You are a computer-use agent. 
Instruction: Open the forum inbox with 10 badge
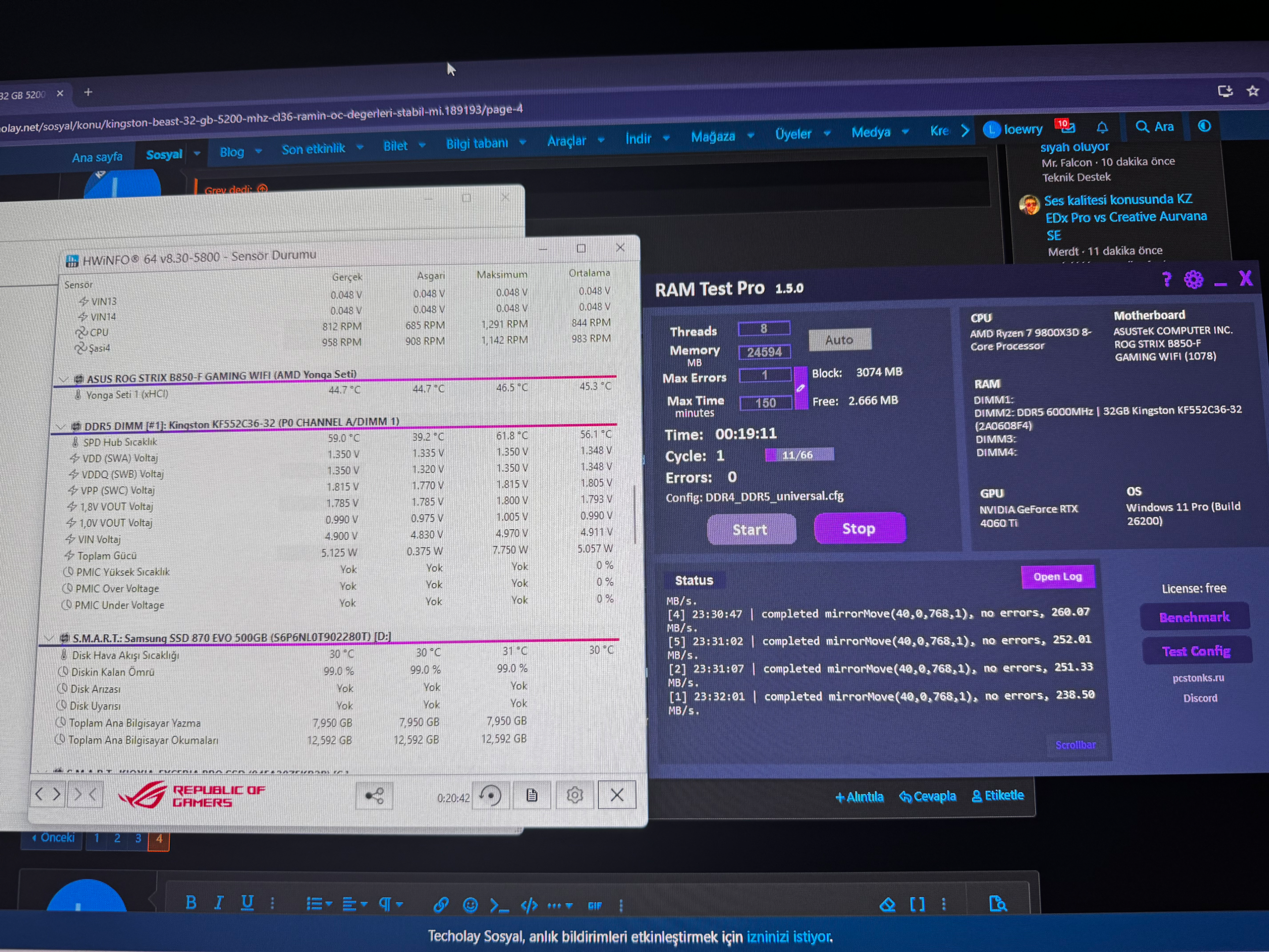1065,126
